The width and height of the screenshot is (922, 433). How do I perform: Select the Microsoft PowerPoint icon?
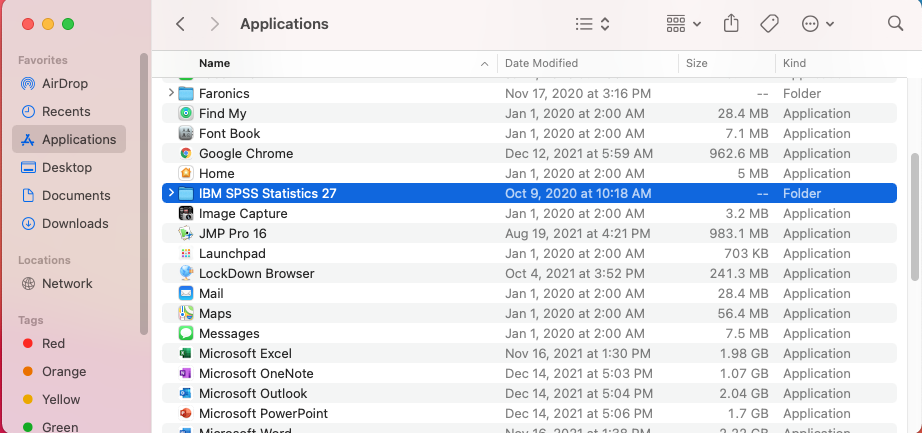pyautogui.click(x=185, y=413)
